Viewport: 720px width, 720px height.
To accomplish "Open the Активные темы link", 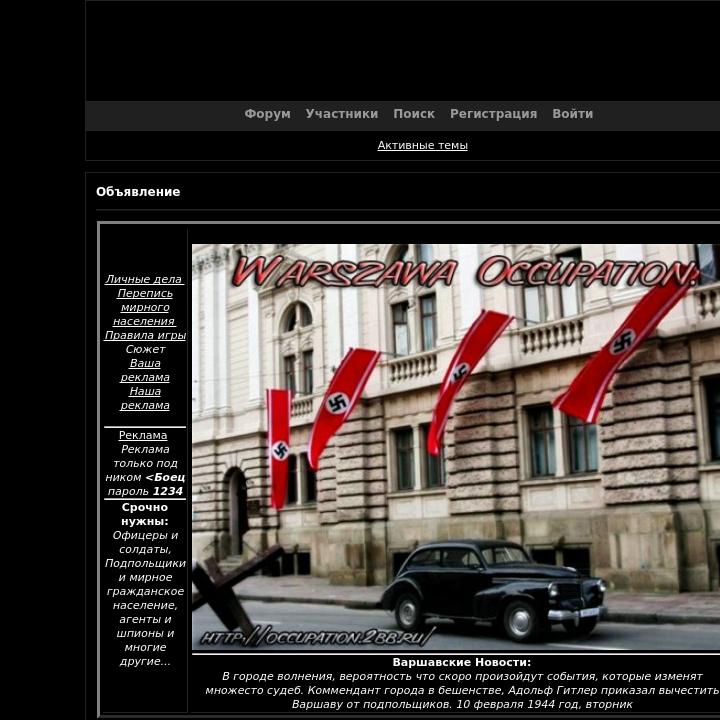I will pos(422,145).
